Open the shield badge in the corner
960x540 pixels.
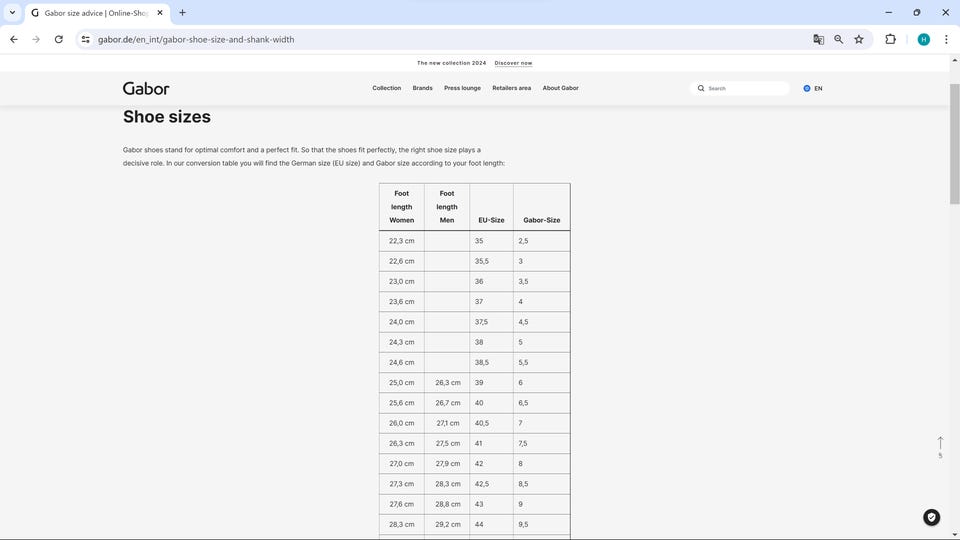(931, 517)
